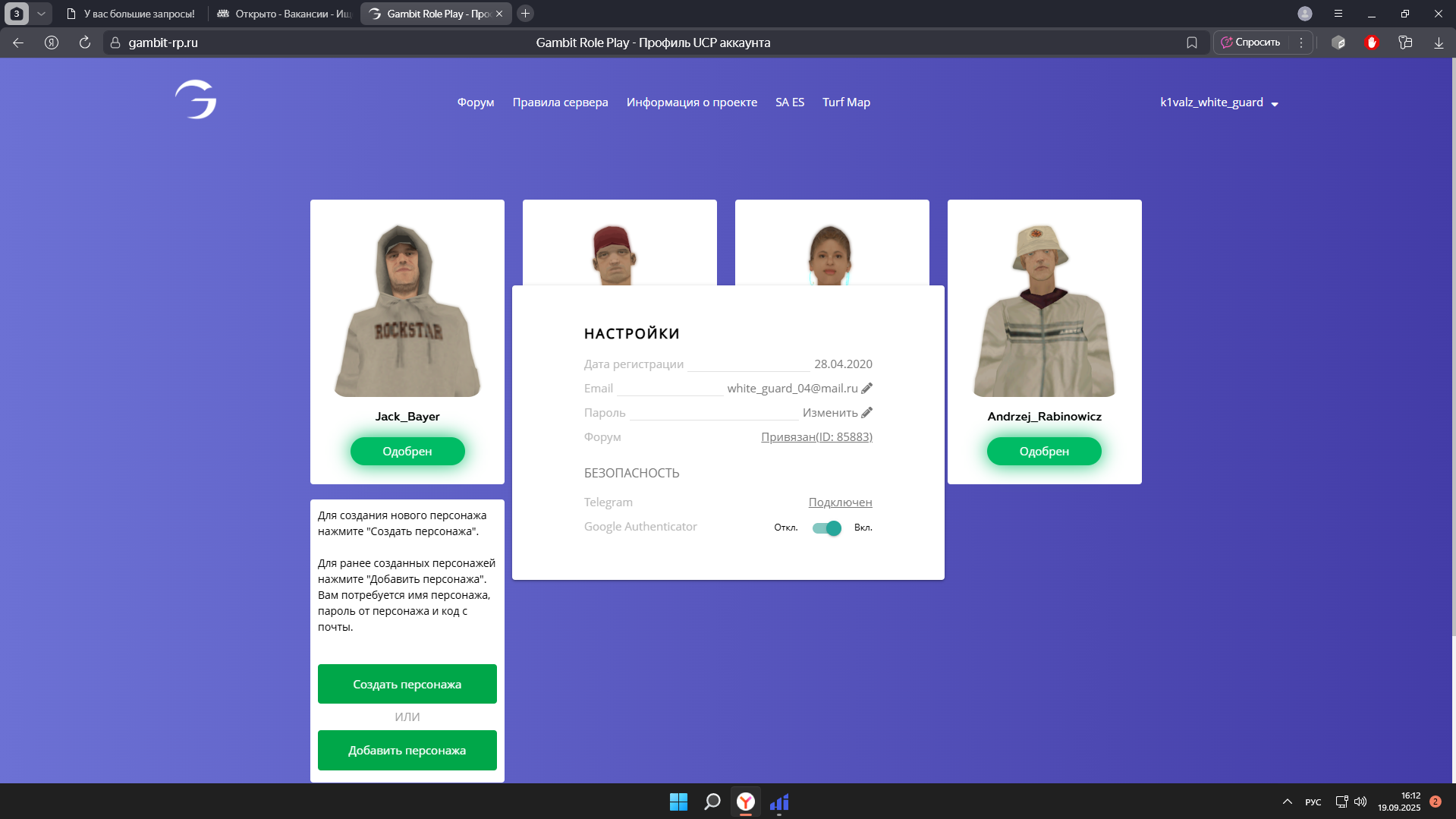Viewport: 1456px width, 819px height.
Task: Click pencil icon next to Изменить
Action: (867, 412)
